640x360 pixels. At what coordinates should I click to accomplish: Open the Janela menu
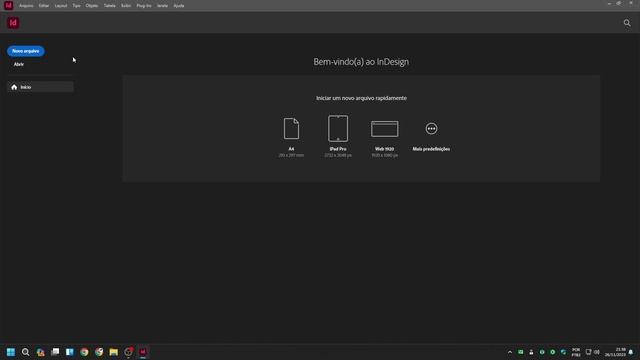162,6
